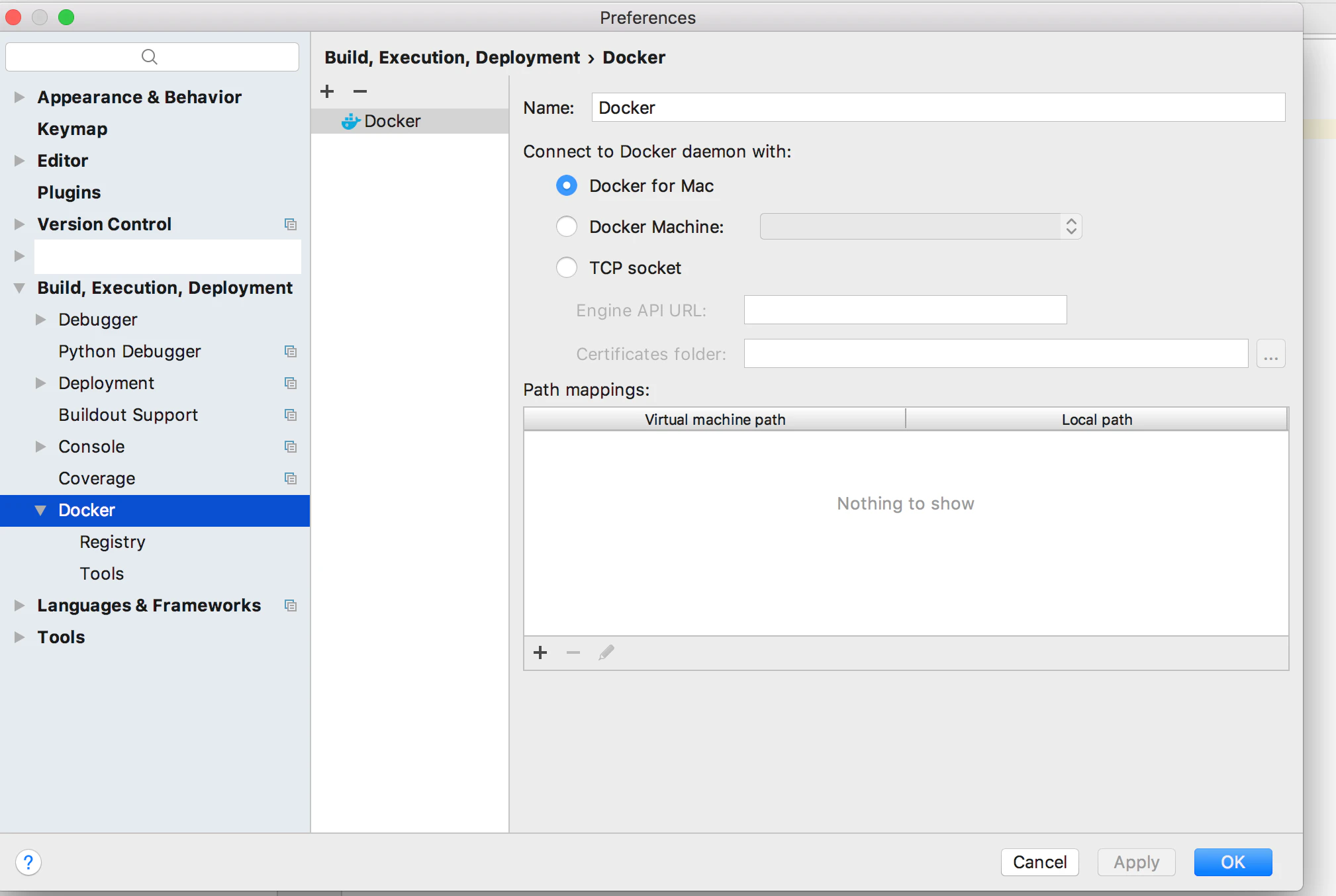This screenshot has height=896, width=1336.
Task: Open Docker Registry settings
Action: (113, 542)
